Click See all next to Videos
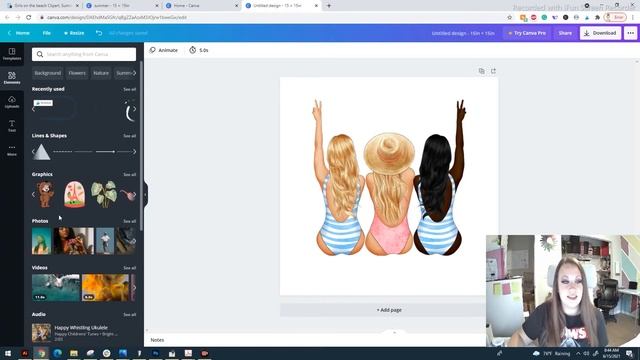The image size is (640, 360). 129,268
